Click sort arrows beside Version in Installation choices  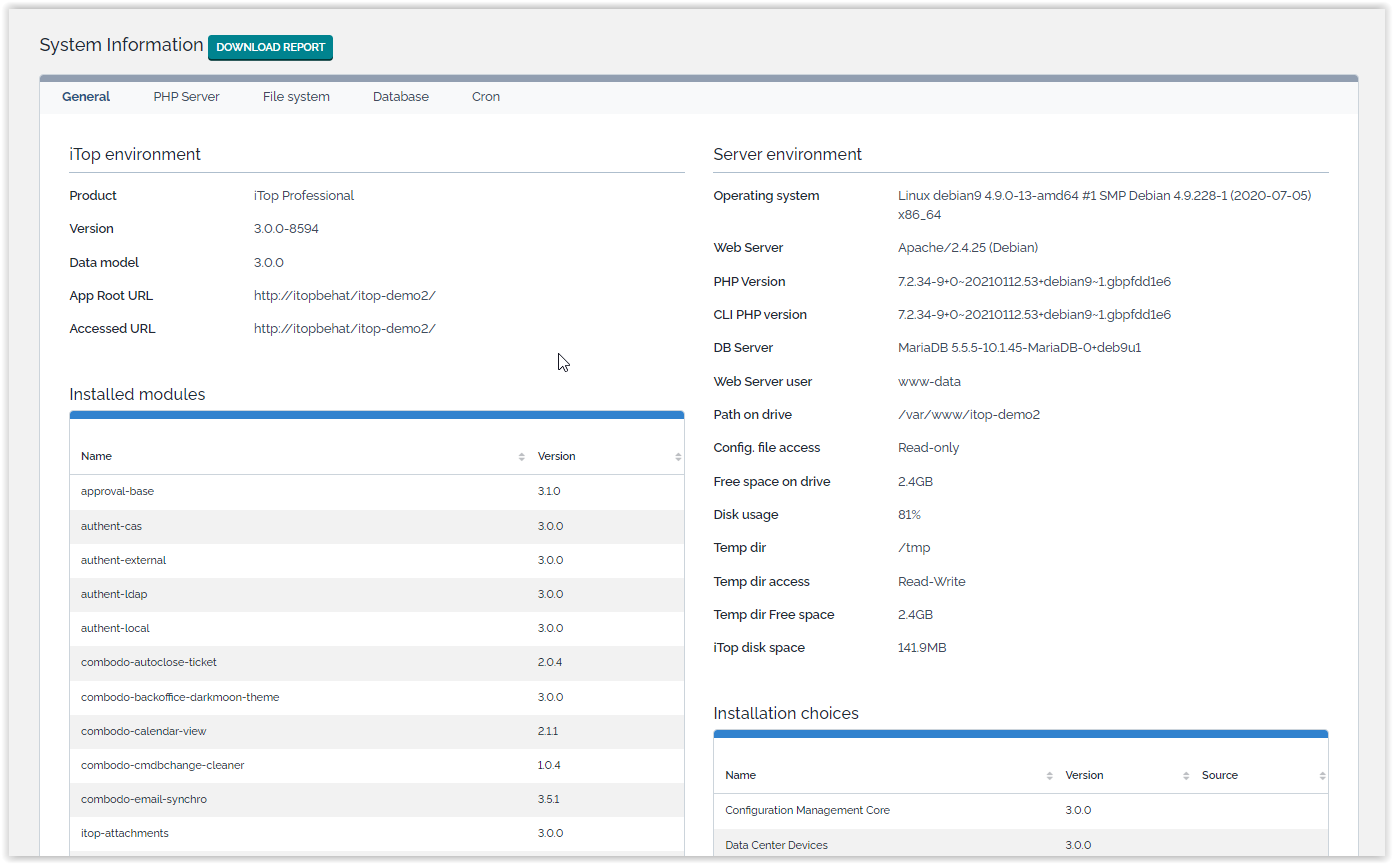[x=1186, y=776]
